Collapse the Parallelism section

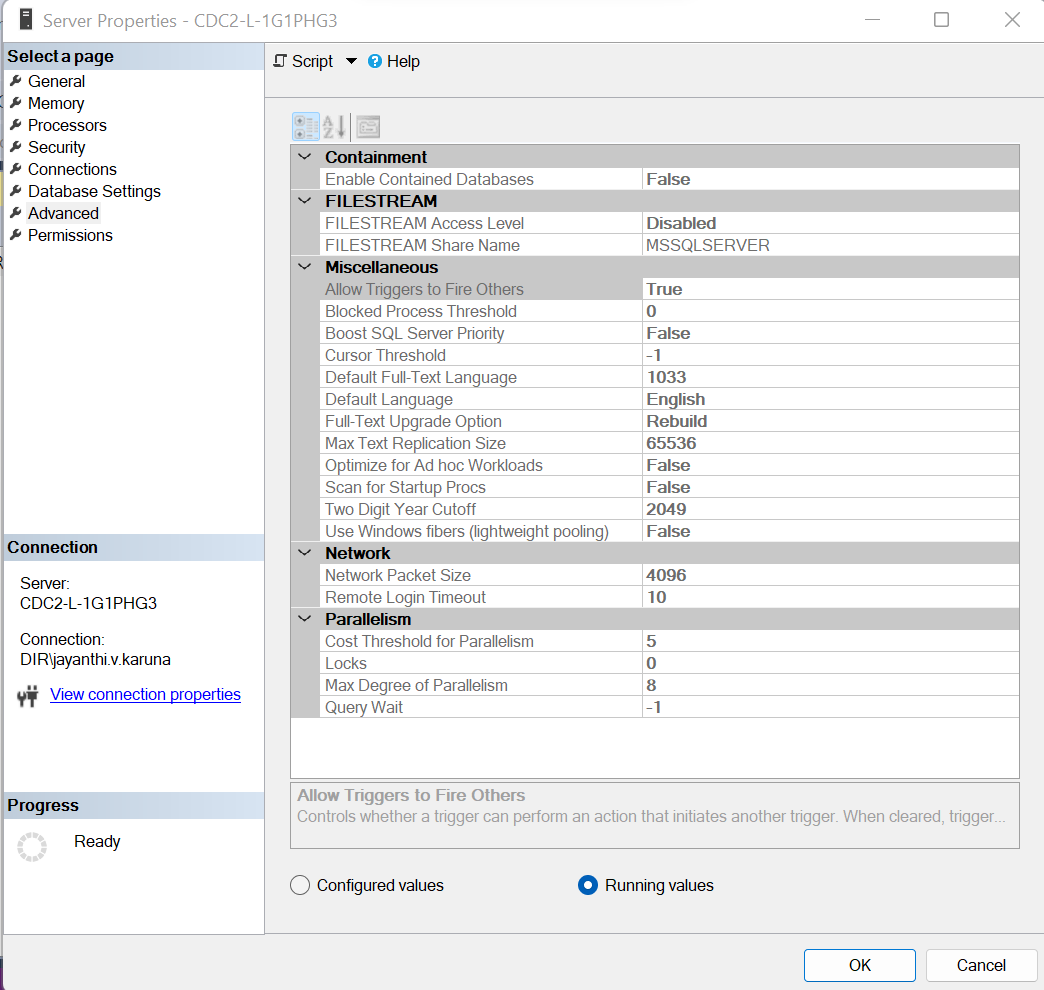tap(305, 619)
